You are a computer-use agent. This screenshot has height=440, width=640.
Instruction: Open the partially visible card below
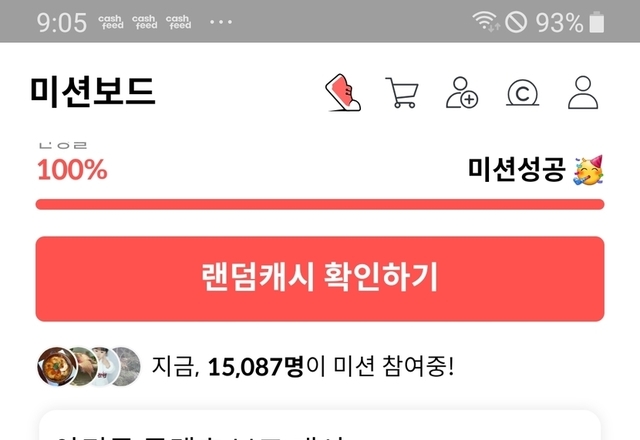(x=320, y=425)
